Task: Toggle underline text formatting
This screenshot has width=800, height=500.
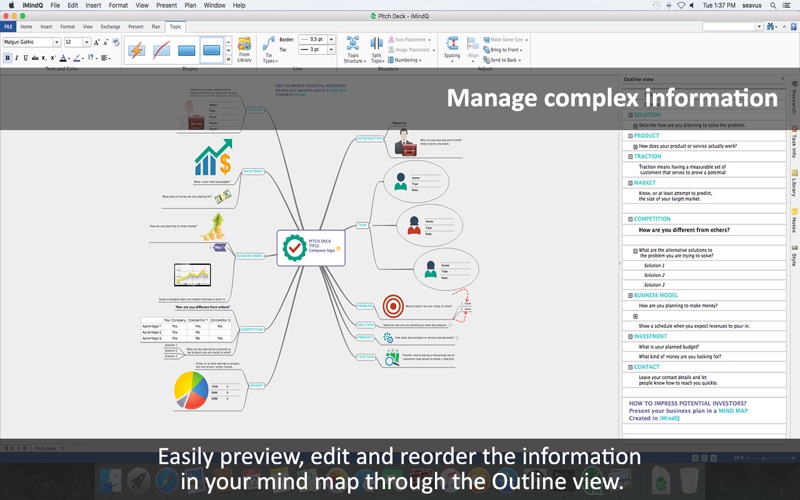Action: [x=26, y=58]
